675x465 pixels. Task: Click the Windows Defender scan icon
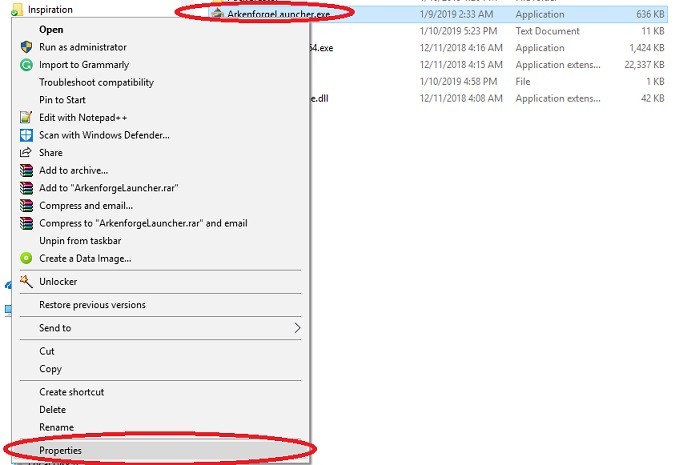click(x=26, y=135)
